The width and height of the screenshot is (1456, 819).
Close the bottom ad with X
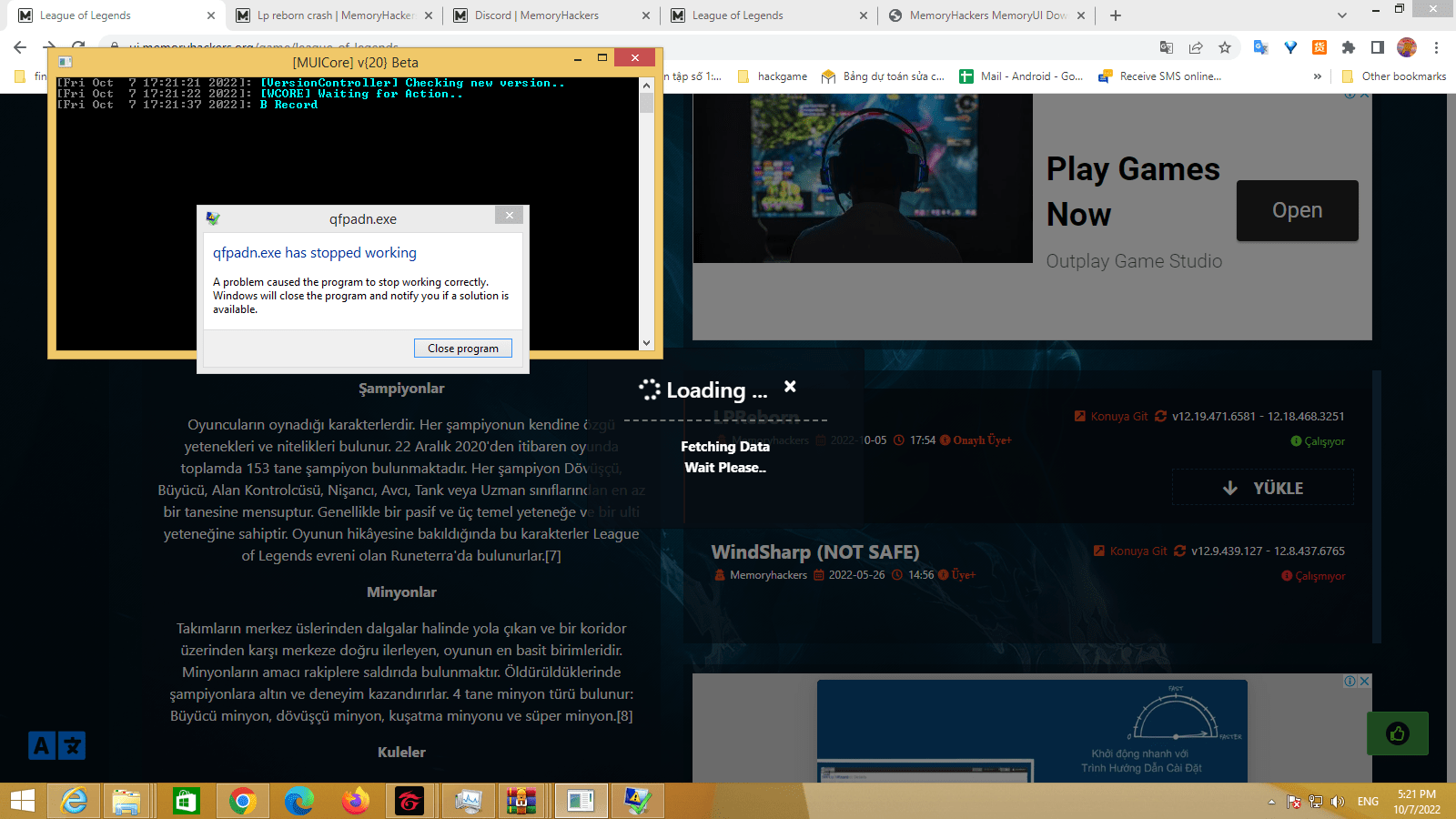[1364, 682]
